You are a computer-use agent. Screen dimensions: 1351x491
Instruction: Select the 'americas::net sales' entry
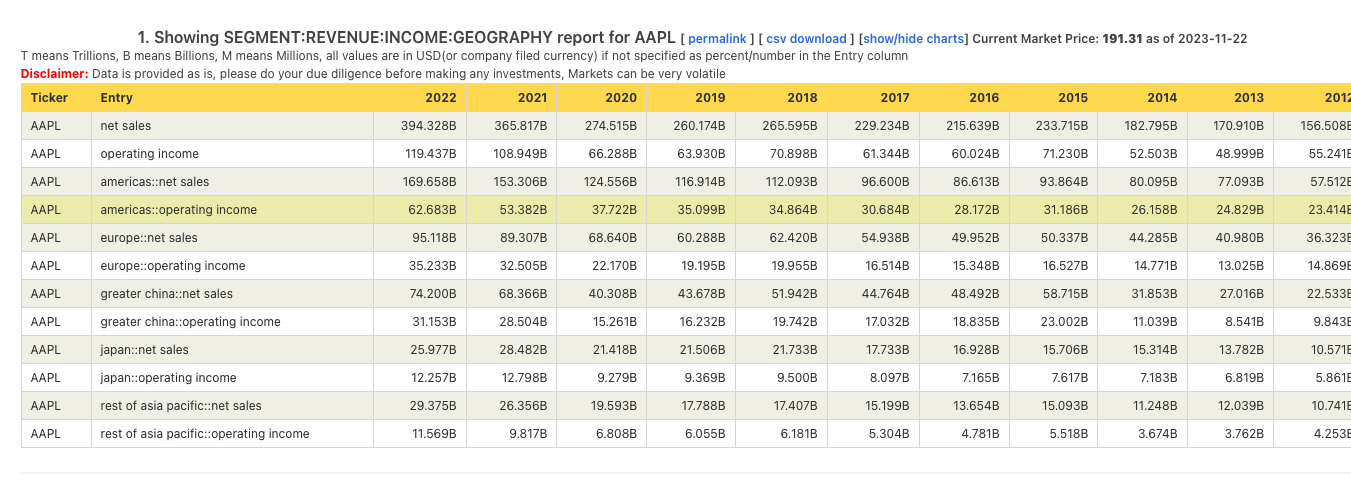[x=232, y=182]
